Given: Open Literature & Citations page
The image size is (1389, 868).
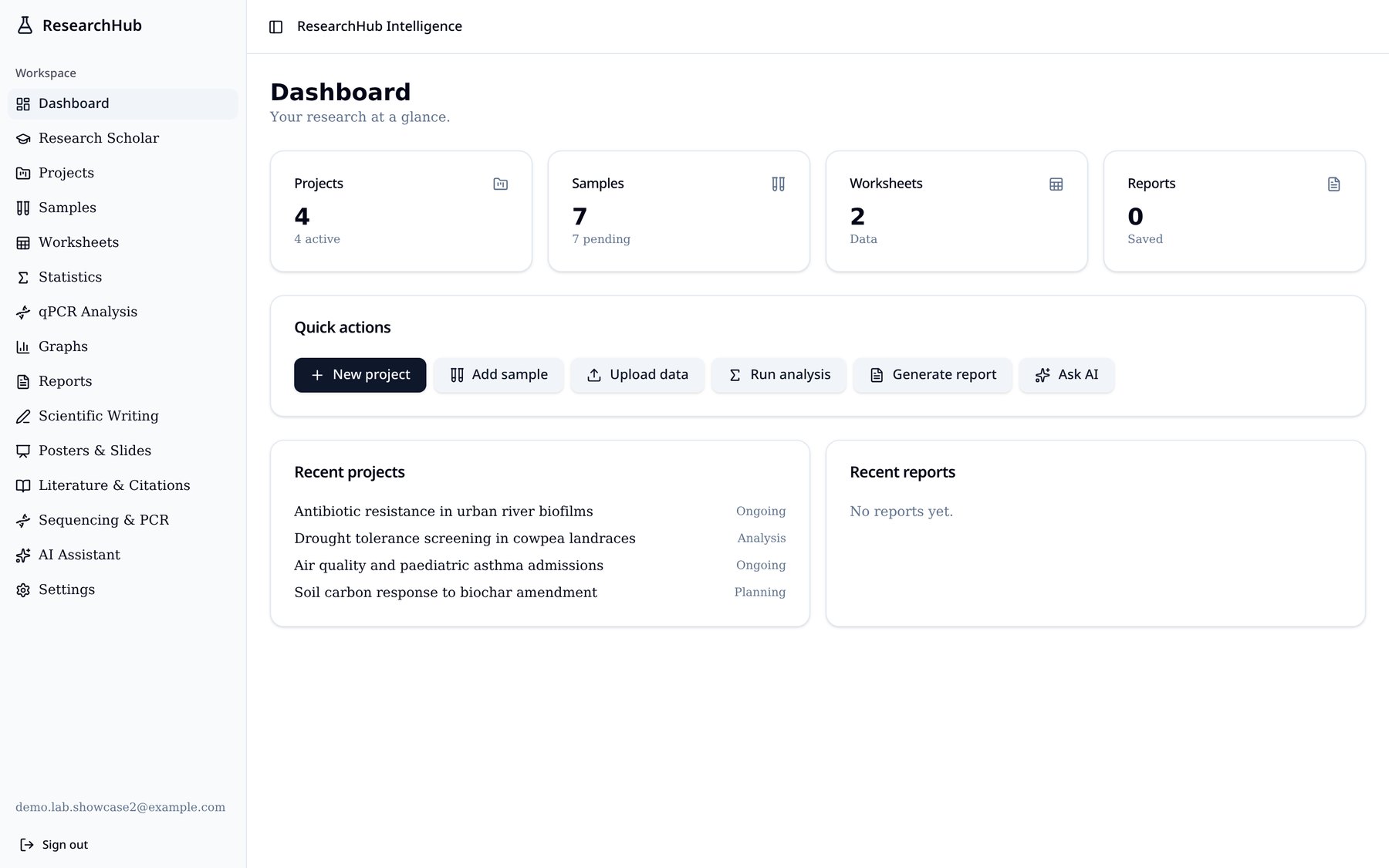Looking at the screenshot, I should [123, 485].
